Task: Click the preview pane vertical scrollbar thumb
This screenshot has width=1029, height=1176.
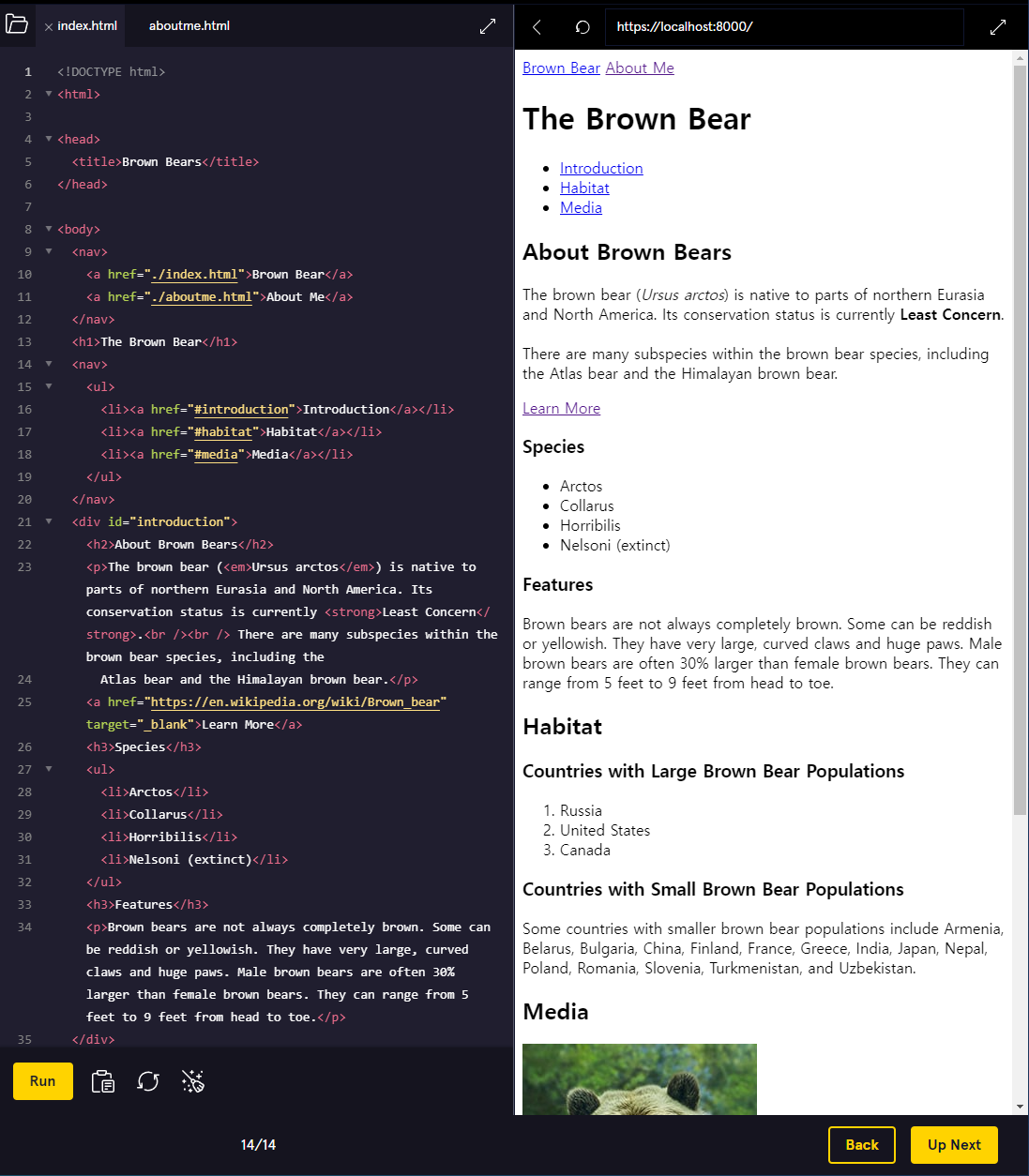Action: [x=1020, y=439]
